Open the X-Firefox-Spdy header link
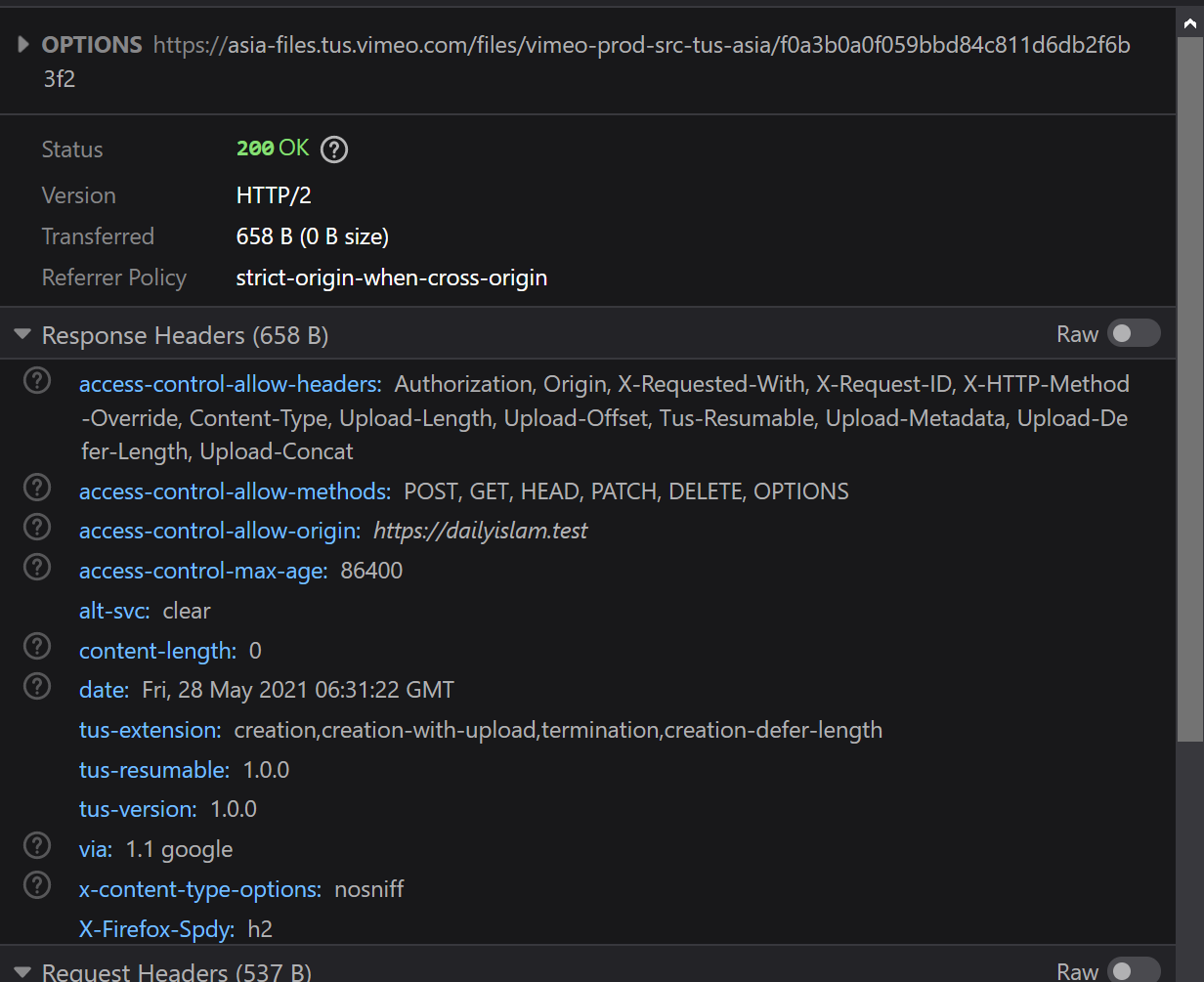1204x982 pixels. (151, 929)
